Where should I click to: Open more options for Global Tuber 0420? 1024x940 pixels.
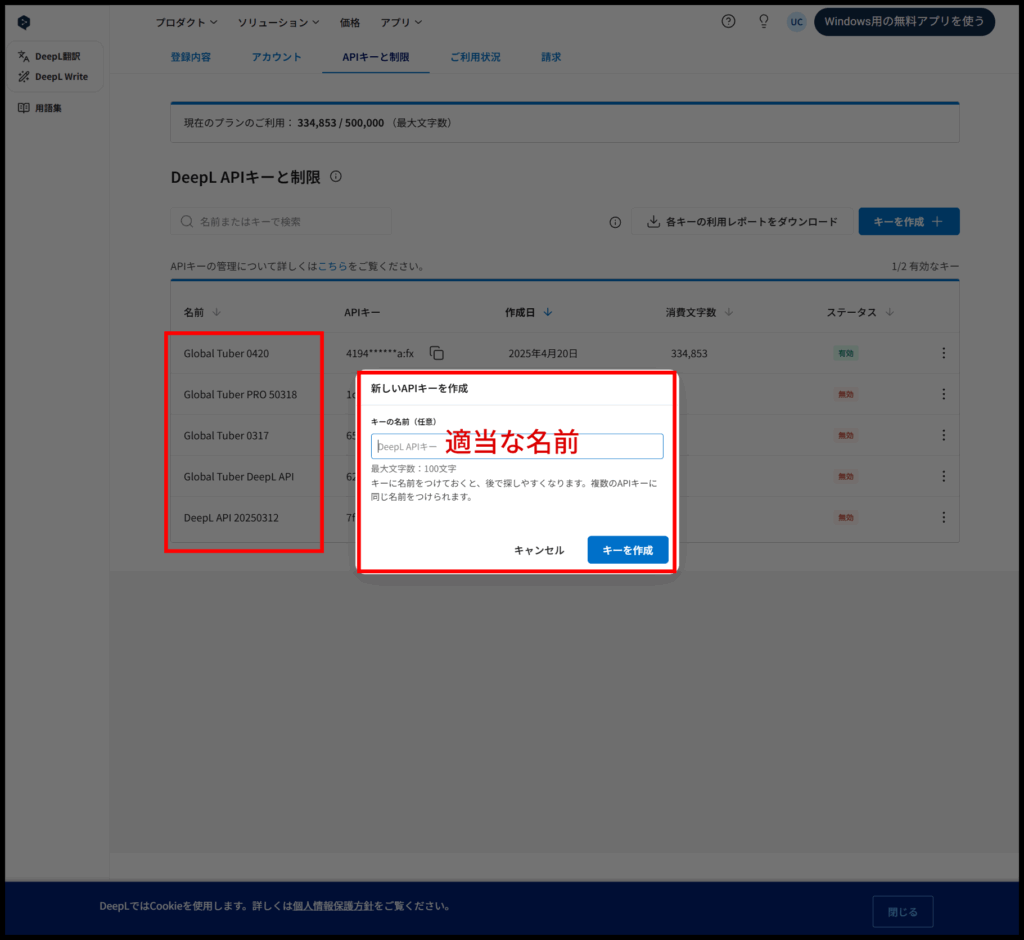(x=944, y=353)
